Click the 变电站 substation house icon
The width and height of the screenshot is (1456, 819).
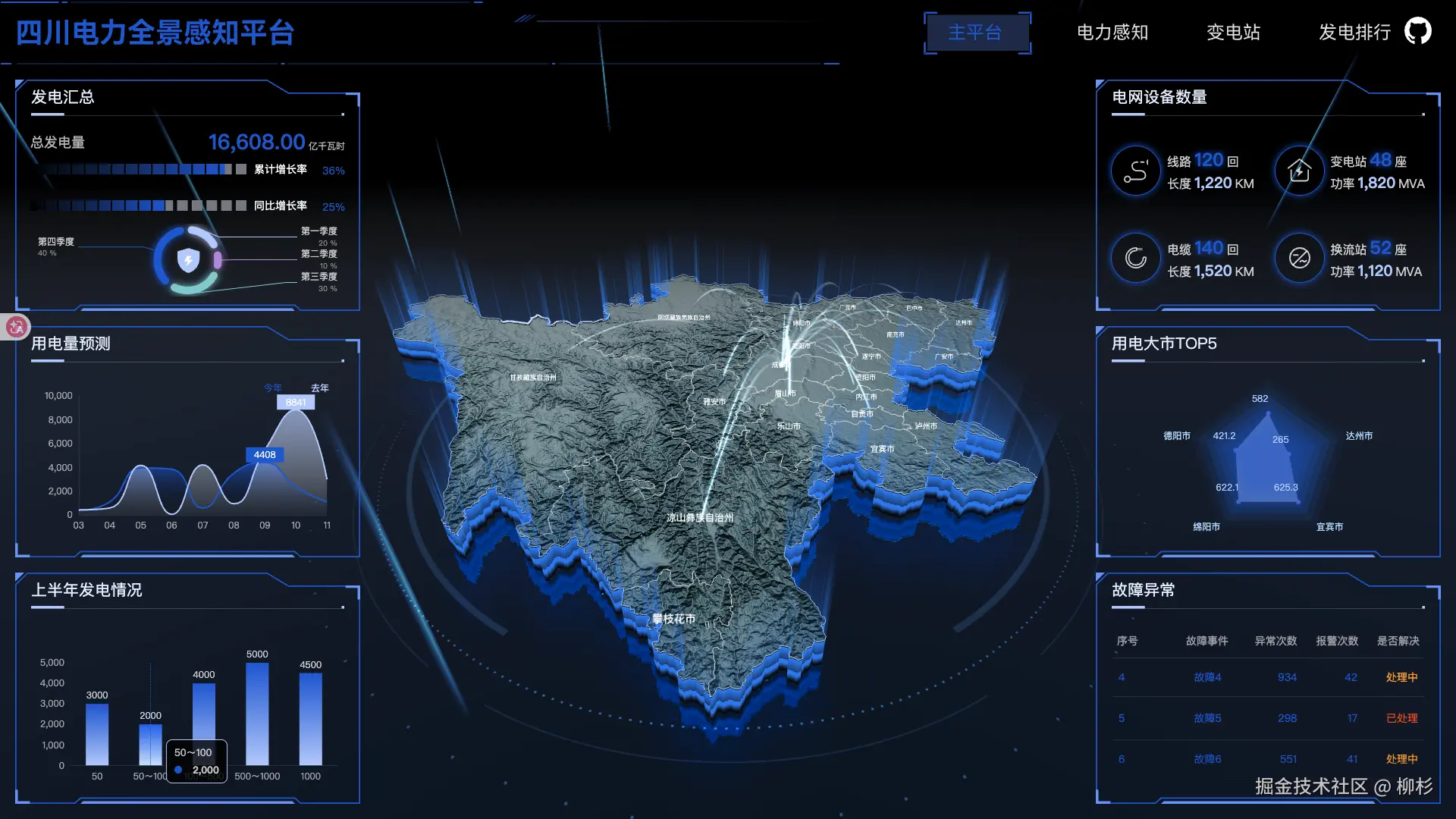(1299, 171)
